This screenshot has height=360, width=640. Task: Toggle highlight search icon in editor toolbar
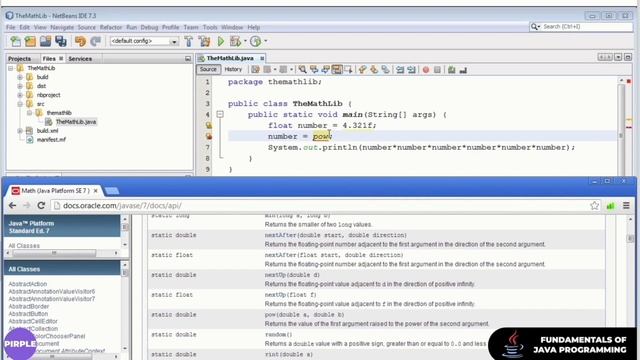pos(337,70)
